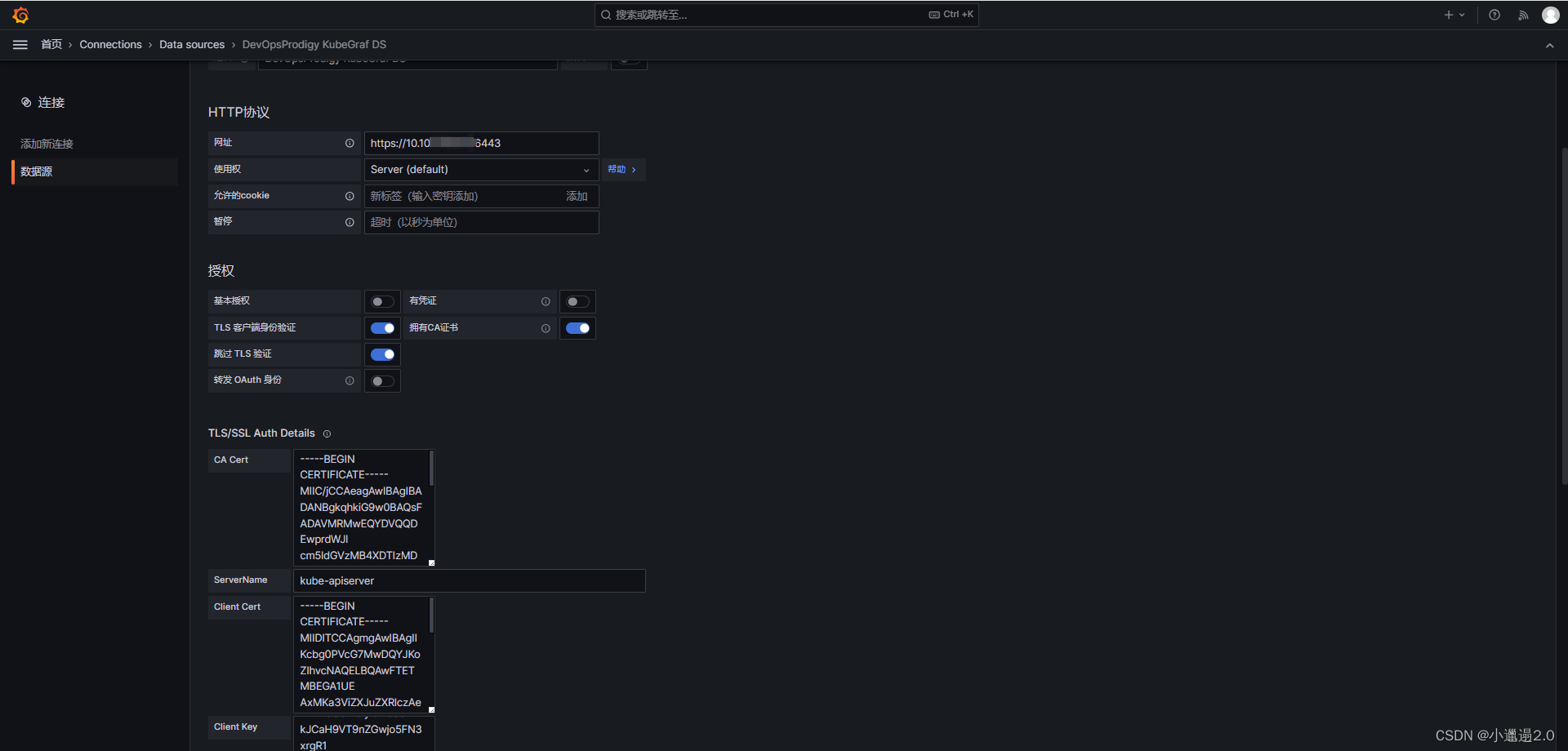Click DevOpsProdigy KubeGraf DS breadcrumb
This screenshot has width=1568, height=751.
pos(314,44)
